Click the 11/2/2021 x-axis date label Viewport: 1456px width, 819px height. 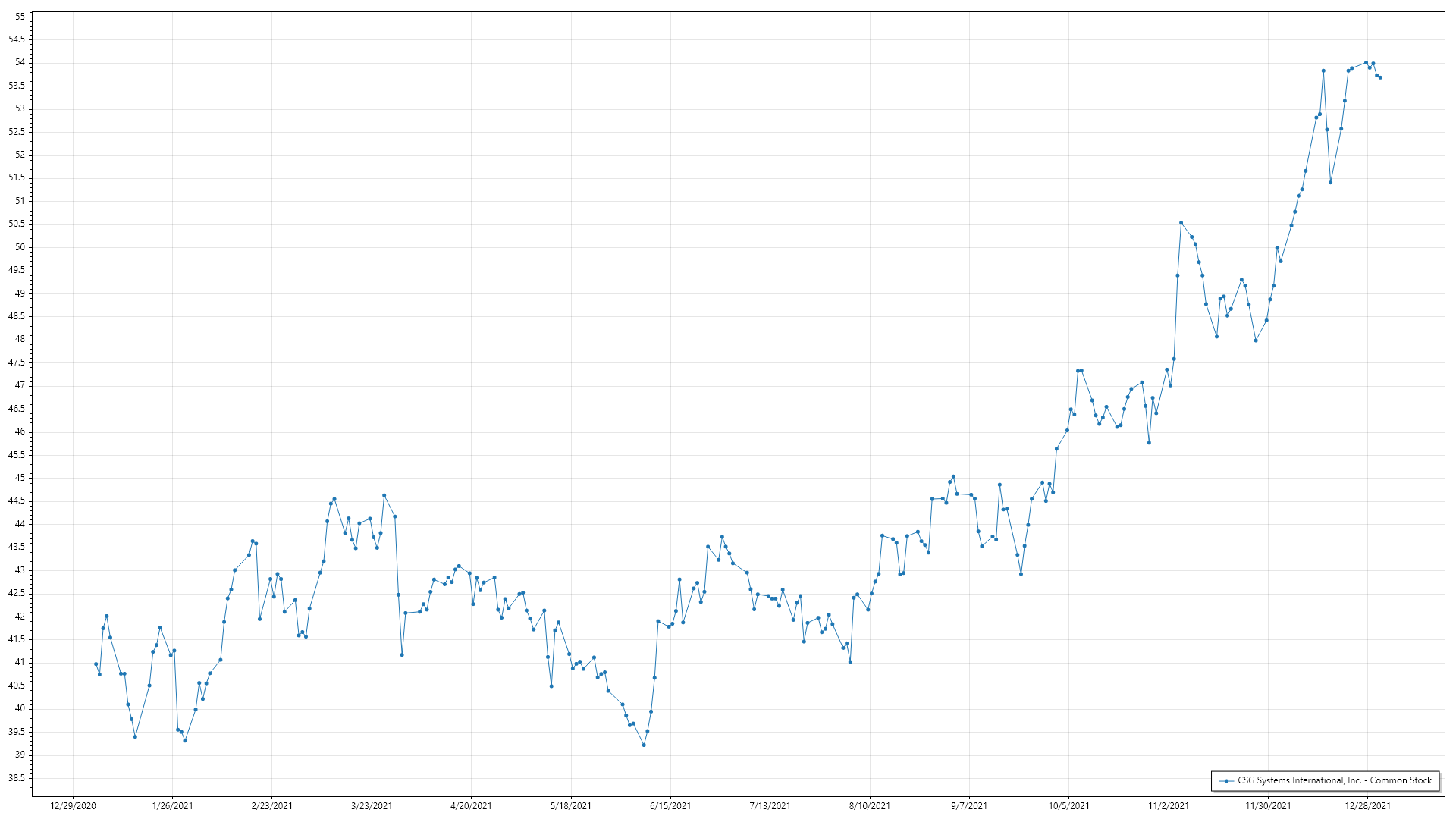coord(1169,805)
